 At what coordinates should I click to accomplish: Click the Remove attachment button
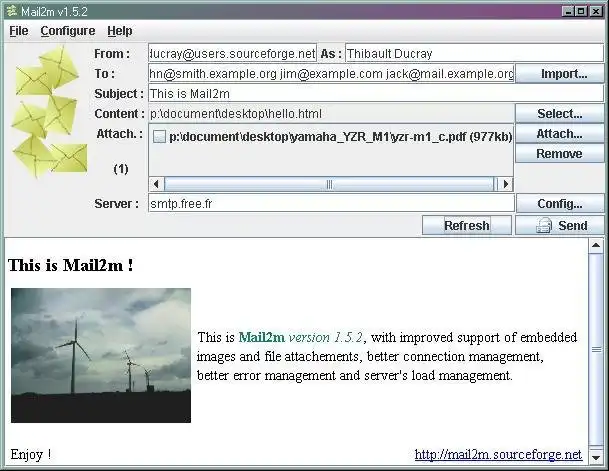(x=560, y=154)
